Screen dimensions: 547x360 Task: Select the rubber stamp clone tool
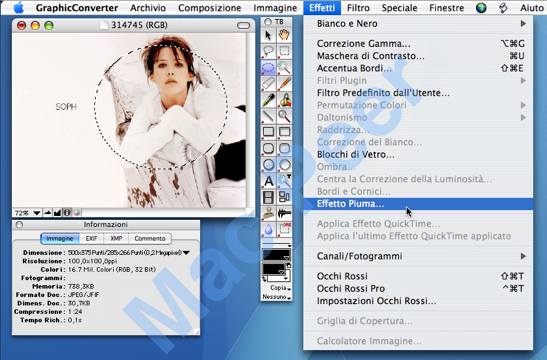coord(268,213)
